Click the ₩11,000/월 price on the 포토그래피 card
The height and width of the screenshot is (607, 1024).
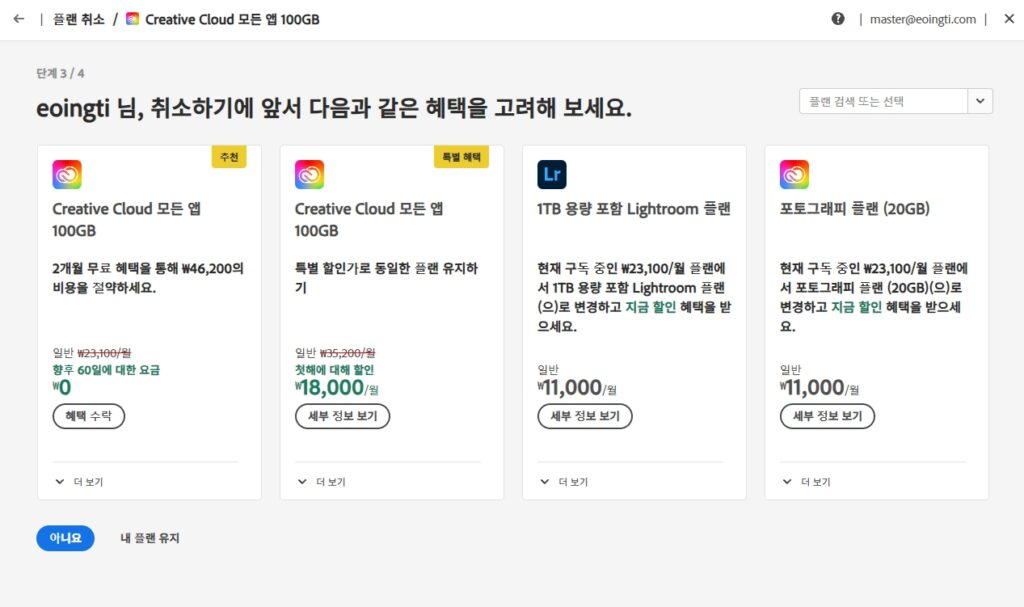tap(820, 387)
